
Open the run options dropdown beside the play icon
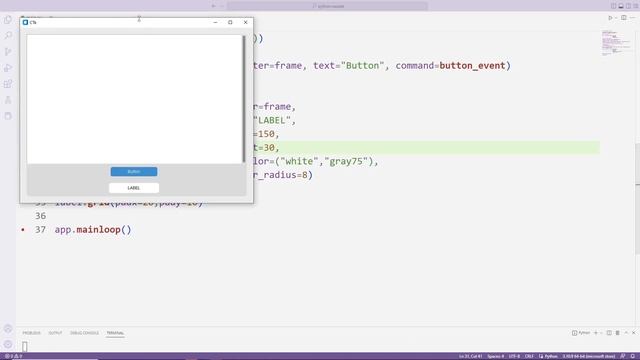[x=616, y=18]
